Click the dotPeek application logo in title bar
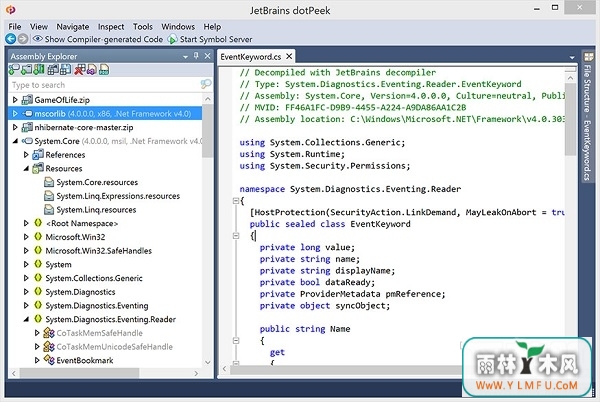This screenshot has height=402, width=600. 10,10
